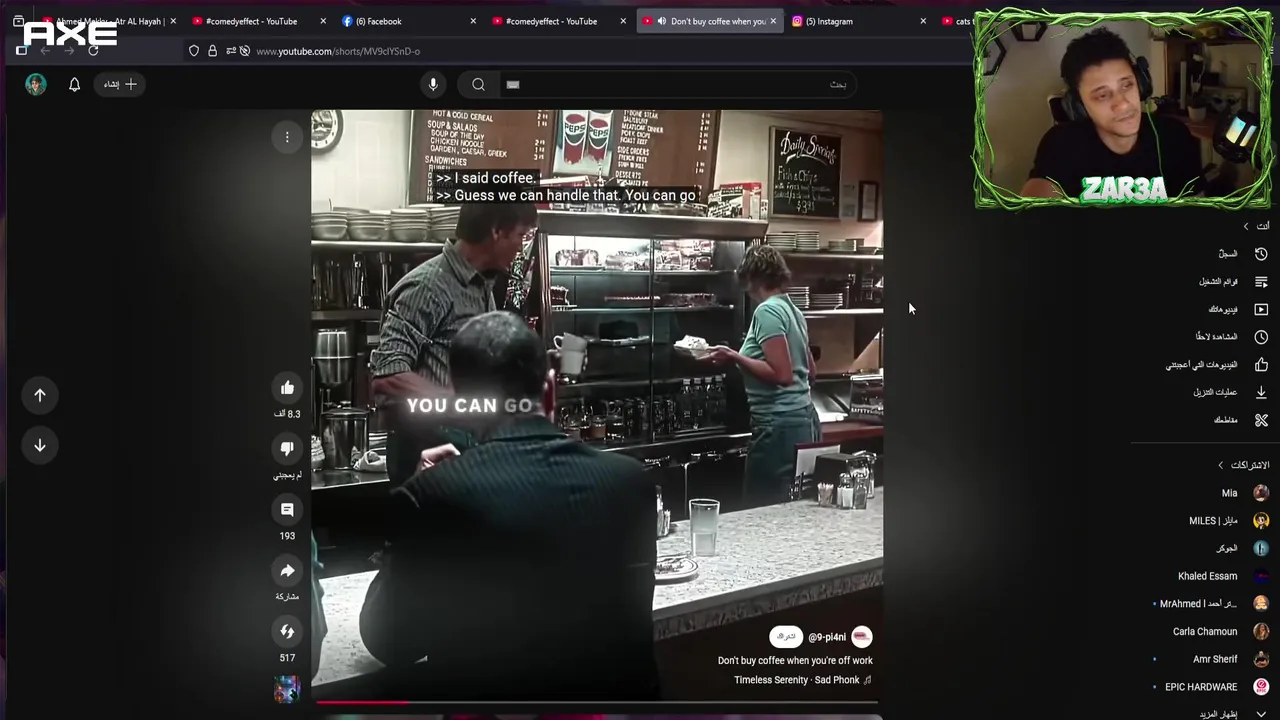Share the short via مشاركة arrow icon

pyautogui.click(x=287, y=571)
